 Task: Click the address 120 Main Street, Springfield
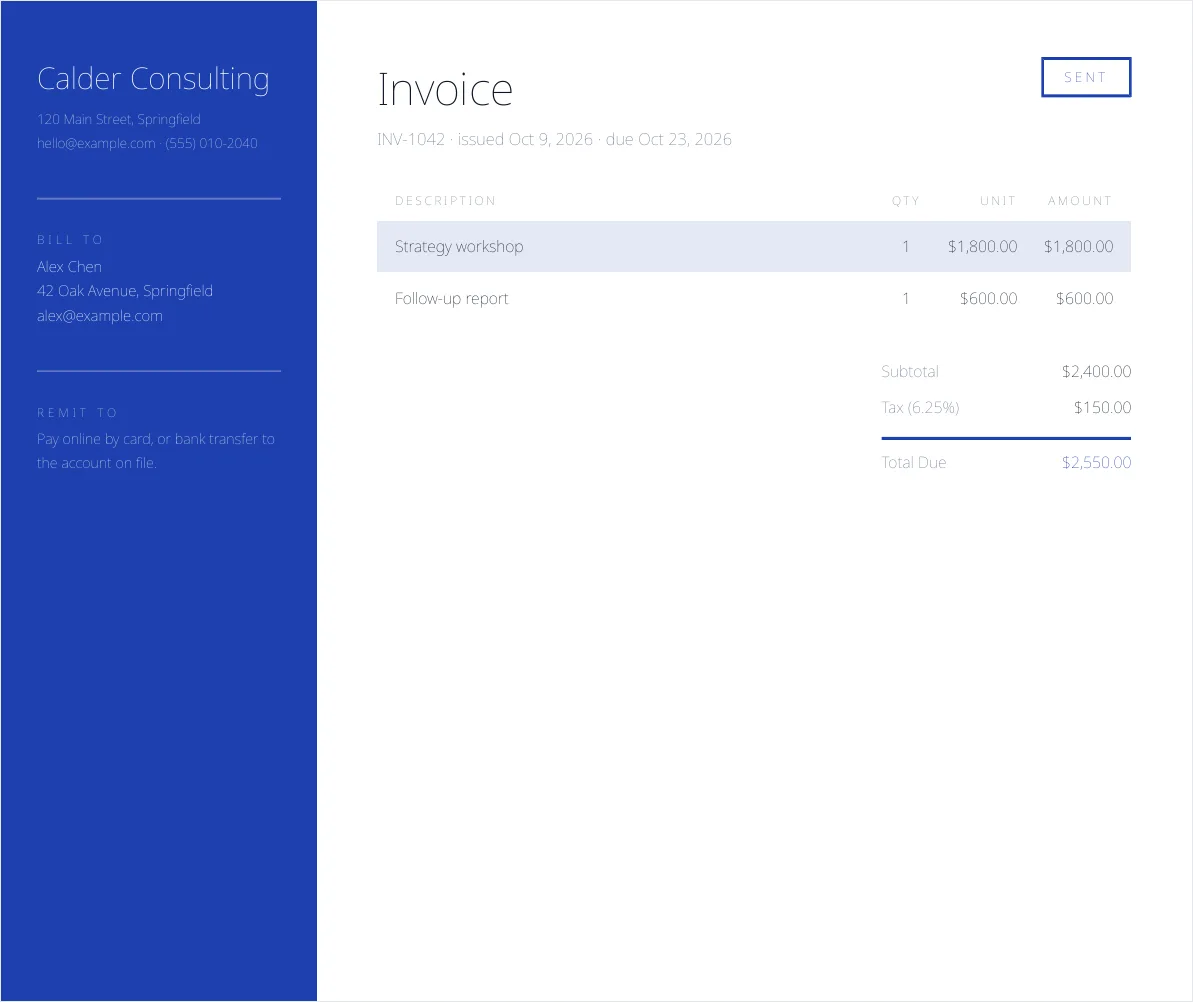pyautogui.click(x=119, y=119)
